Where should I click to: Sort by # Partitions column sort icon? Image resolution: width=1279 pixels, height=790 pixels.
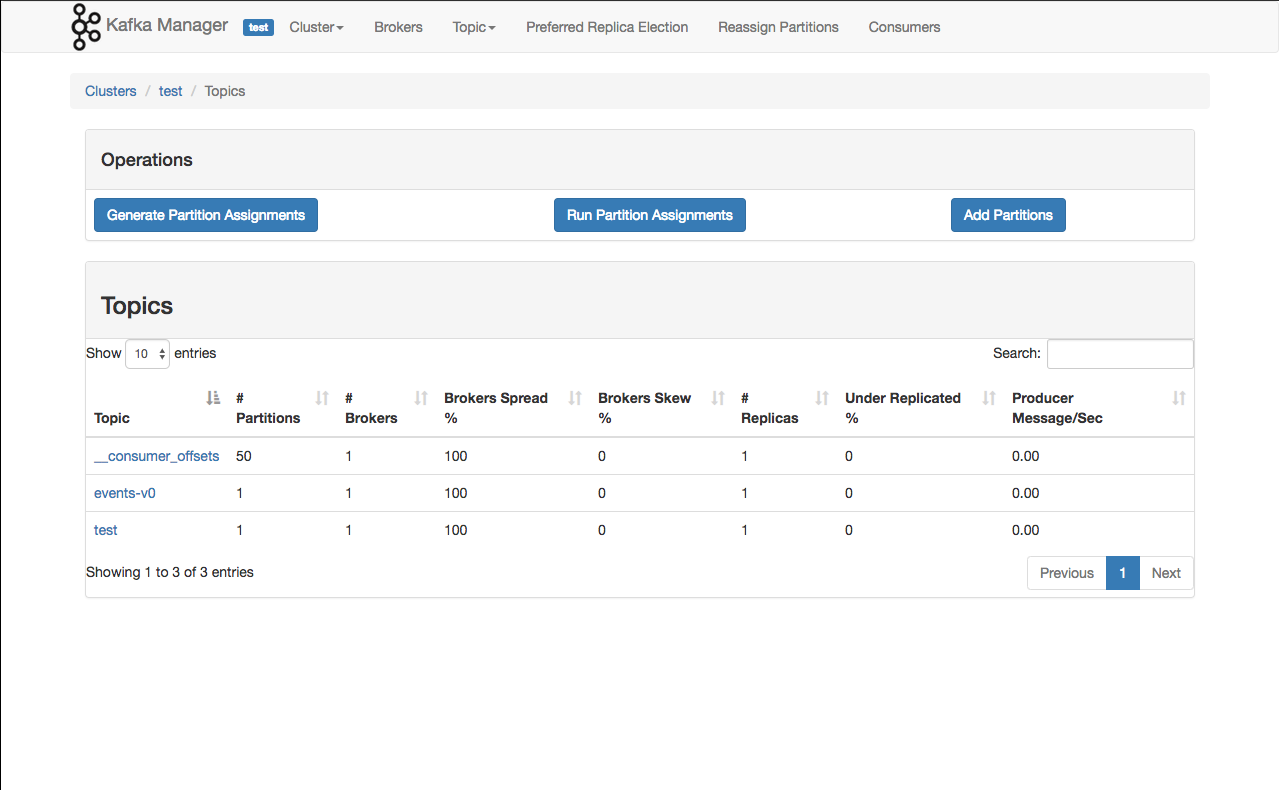(x=322, y=398)
